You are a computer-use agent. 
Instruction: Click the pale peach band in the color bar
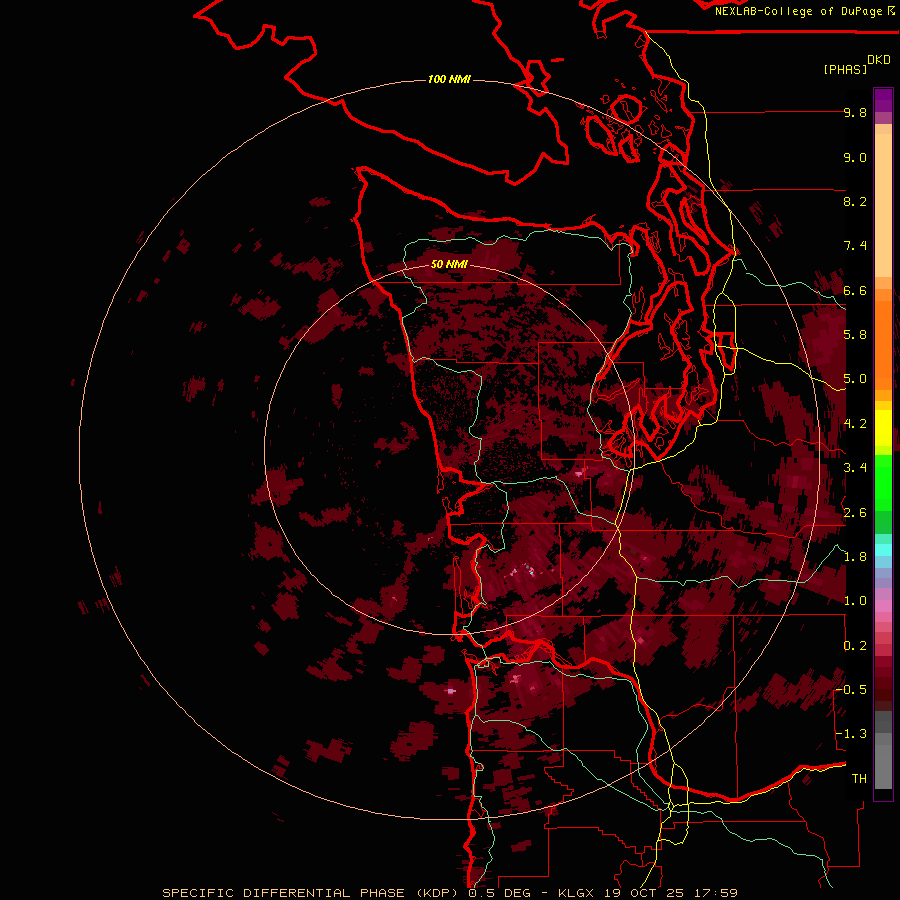click(883, 205)
